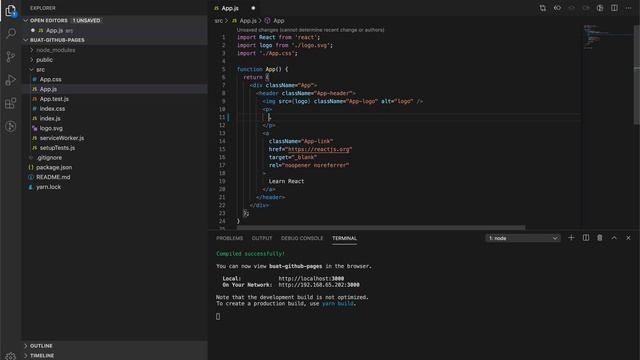Click the code minimap preview
Viewport: 640px width, 360px height.
pyautogui.click(x=607, y=37)
